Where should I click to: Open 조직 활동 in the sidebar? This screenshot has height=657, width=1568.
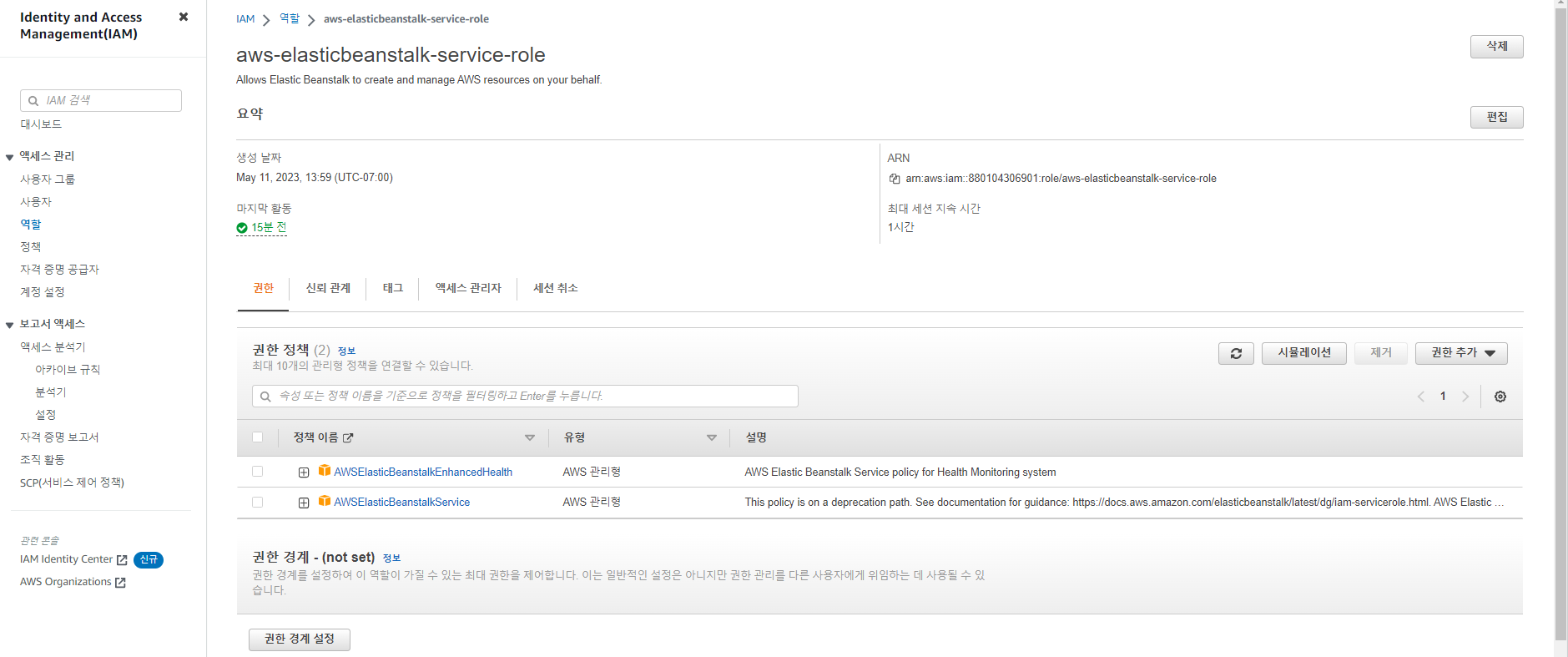pos(43,460)
